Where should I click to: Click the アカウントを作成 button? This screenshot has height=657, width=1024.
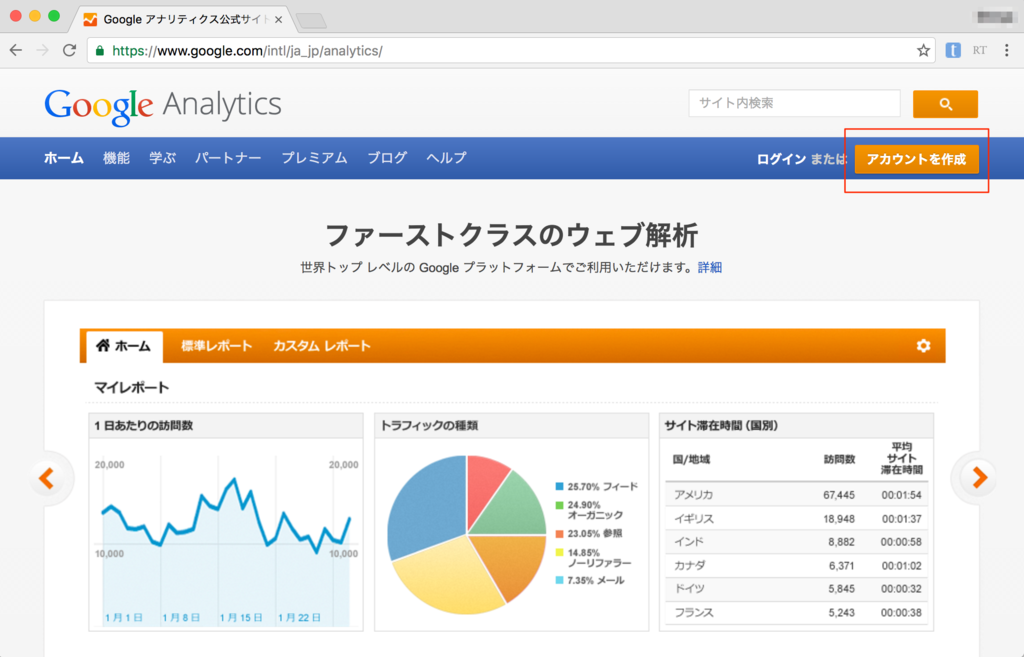[916, 159]
